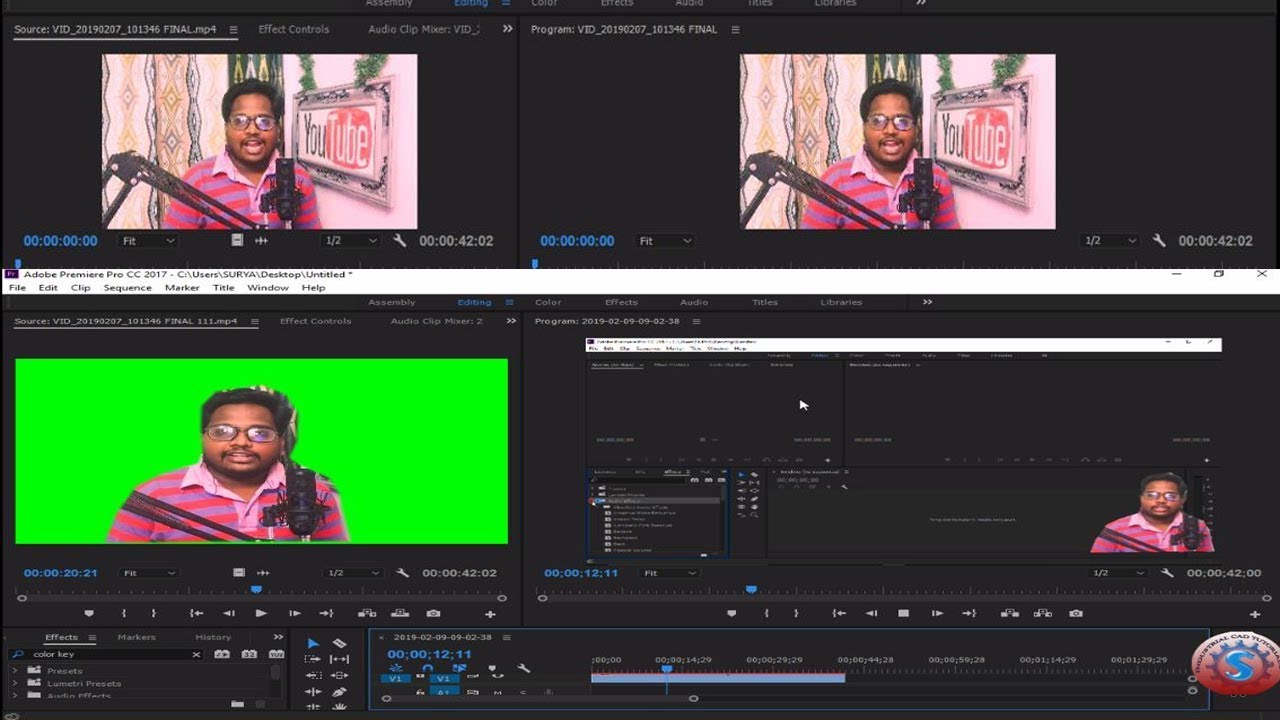The height and width of the screenshot is (720, 1280).
Task: Toggle insert sequences as nests option
Action: point(396,668)
